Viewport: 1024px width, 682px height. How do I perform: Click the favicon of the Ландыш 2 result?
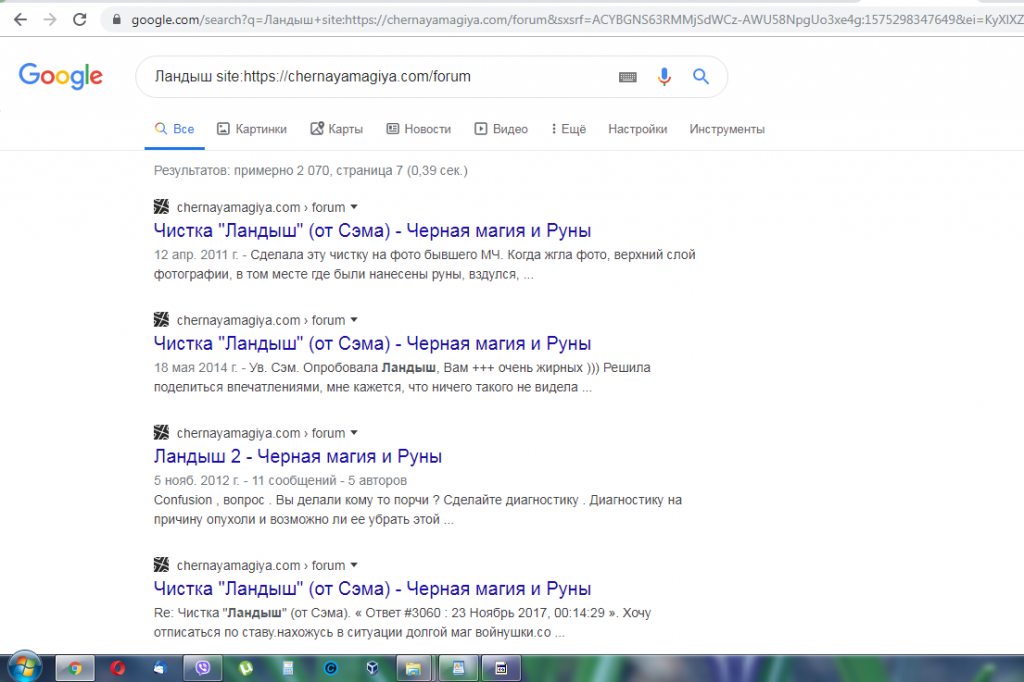[161, 432]
